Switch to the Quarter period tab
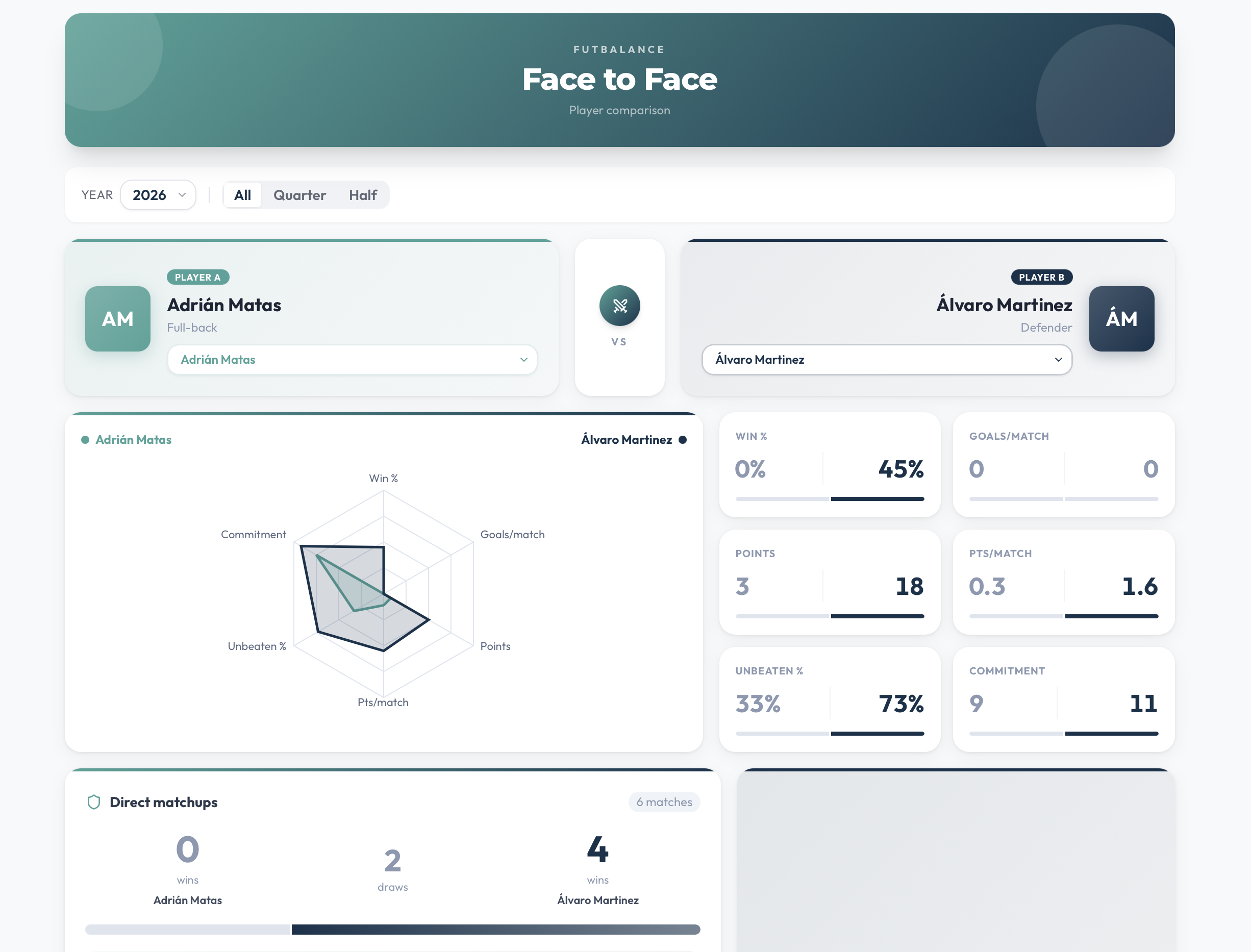Viewport: 1251px width, 952px height. [x=299, y=195]
